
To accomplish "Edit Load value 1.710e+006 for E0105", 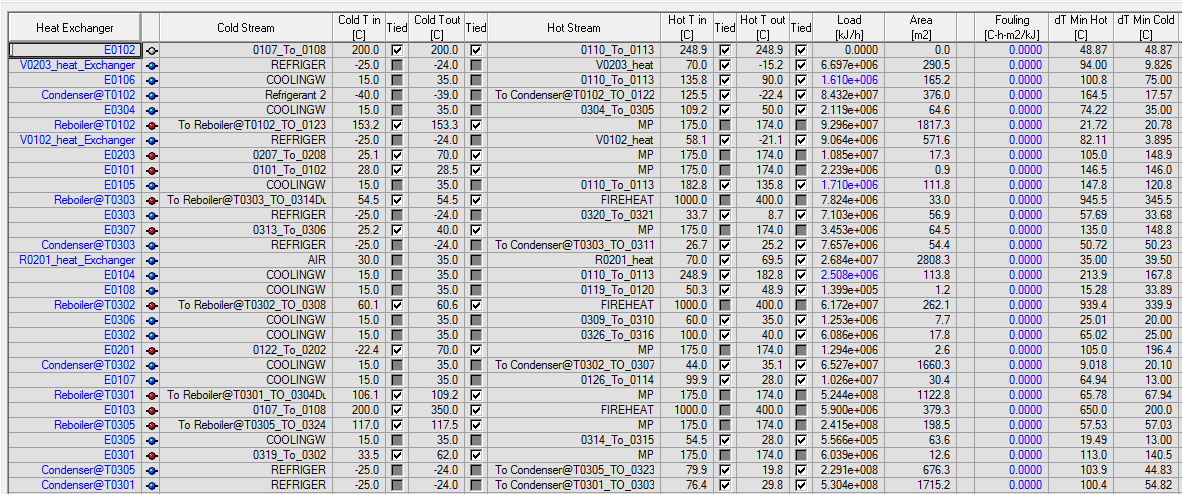I will 849,185.
